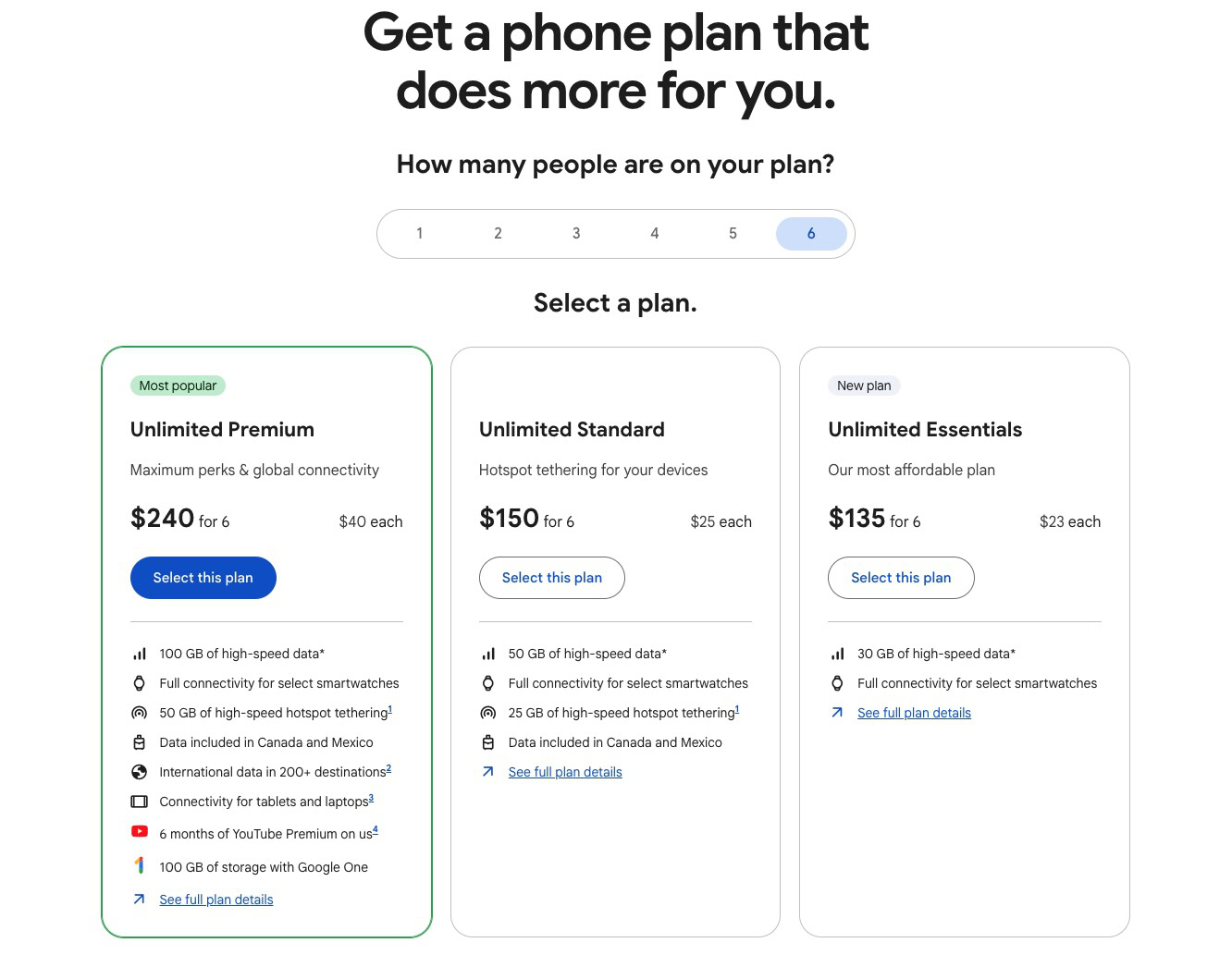Click the signal bars icon in Unlimited Premium
The image size is (1232, 955).
click(x=139, y=654)
